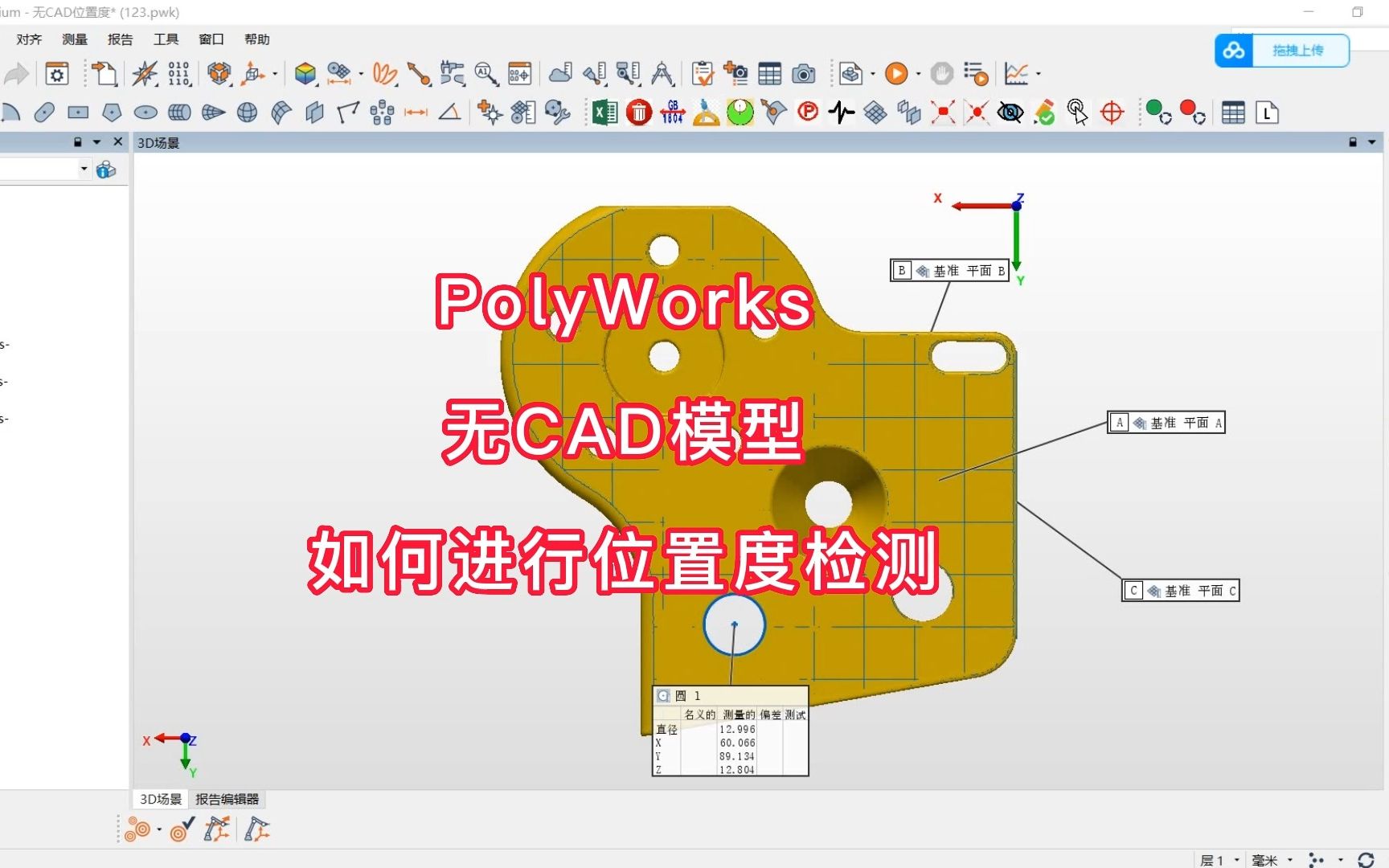
Task: Create a sphere feature icon
Action: pyautogui.click(x=247, y=113)
